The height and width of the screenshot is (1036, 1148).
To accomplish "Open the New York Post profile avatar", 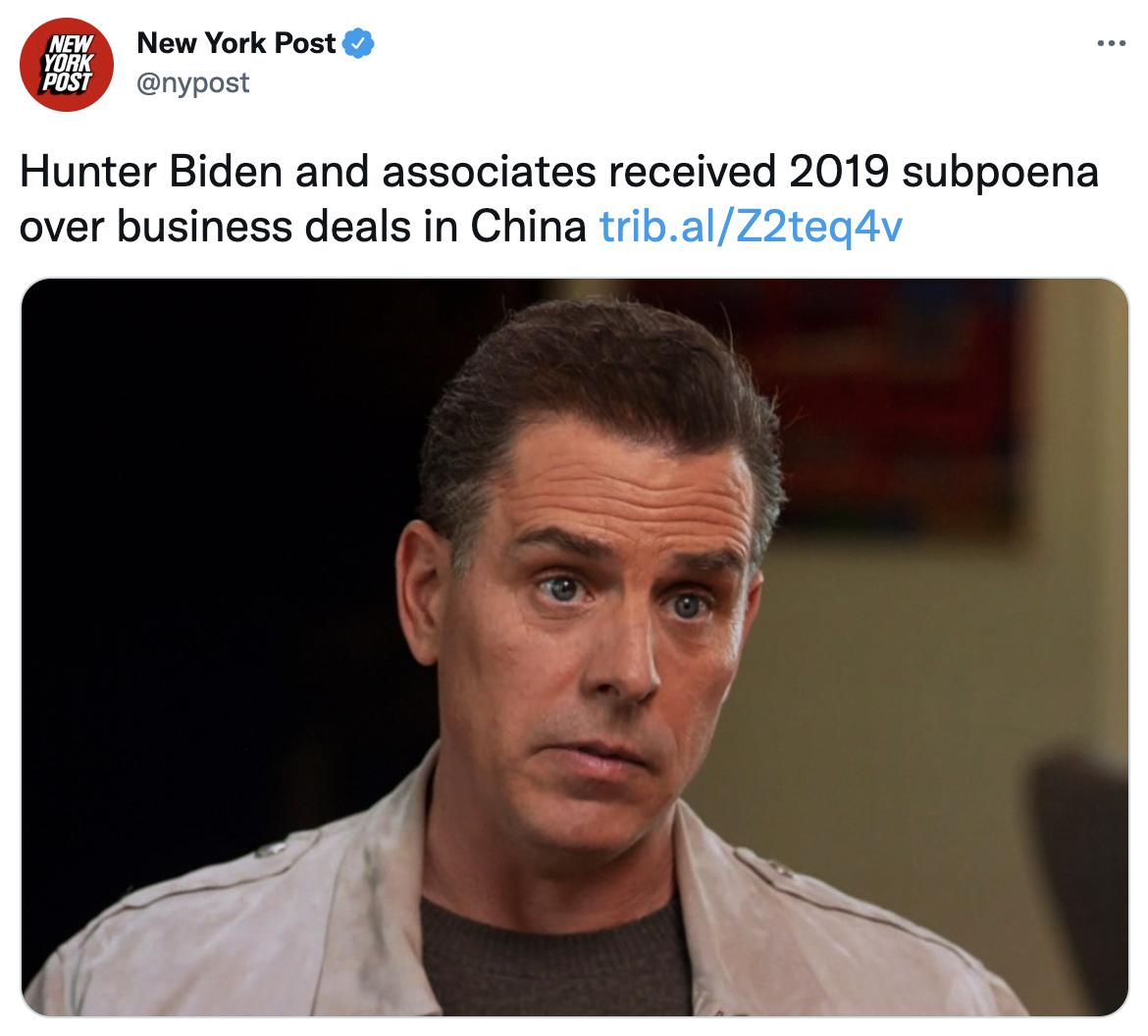I will coord(67,65).
